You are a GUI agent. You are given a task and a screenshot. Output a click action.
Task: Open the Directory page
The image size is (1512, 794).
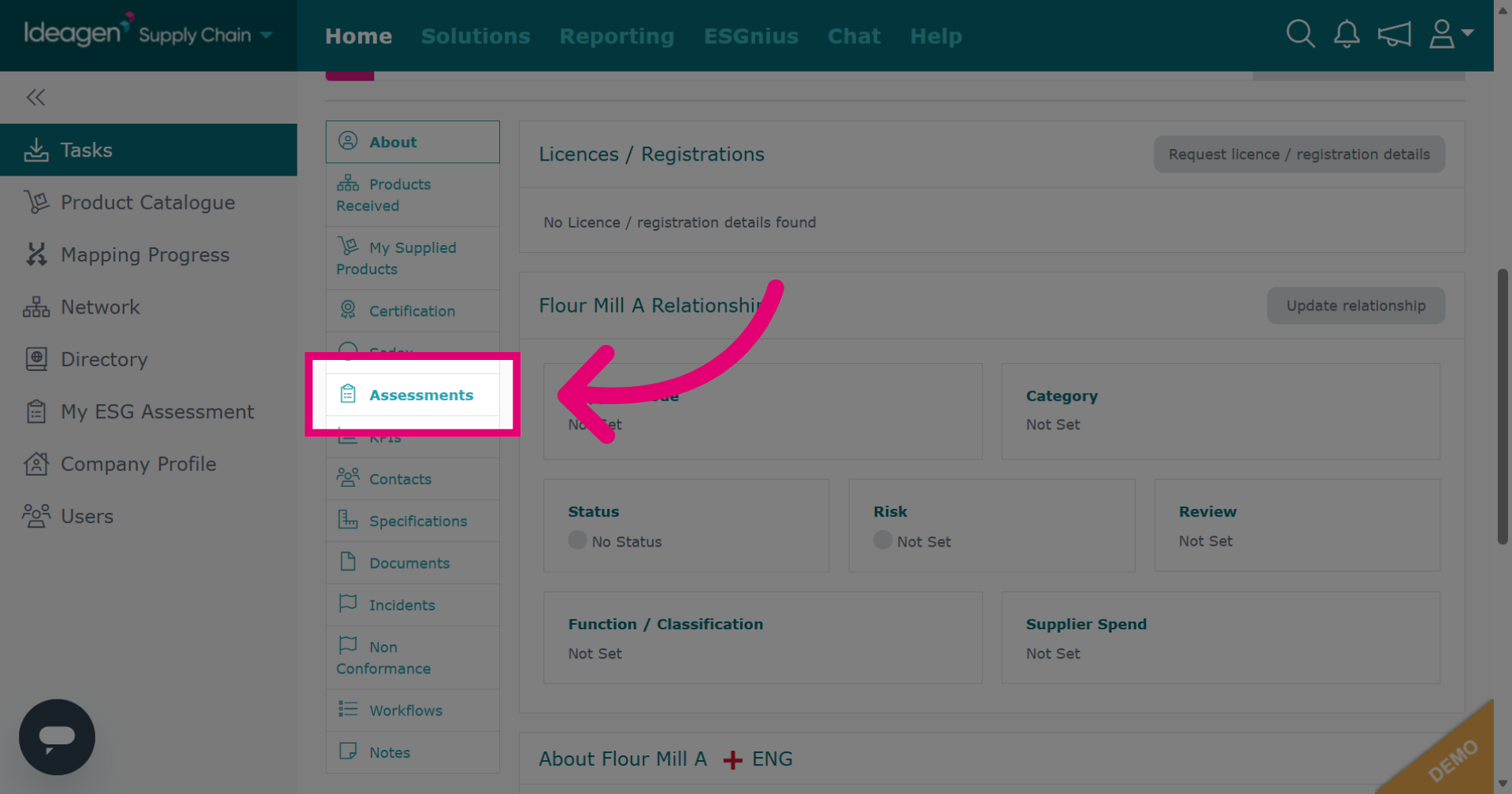tap(148, 359)
